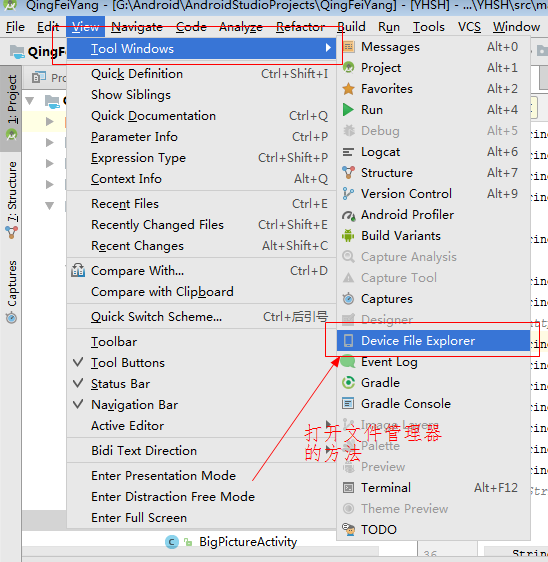Switch to the Captures side tab

[11, 292]
